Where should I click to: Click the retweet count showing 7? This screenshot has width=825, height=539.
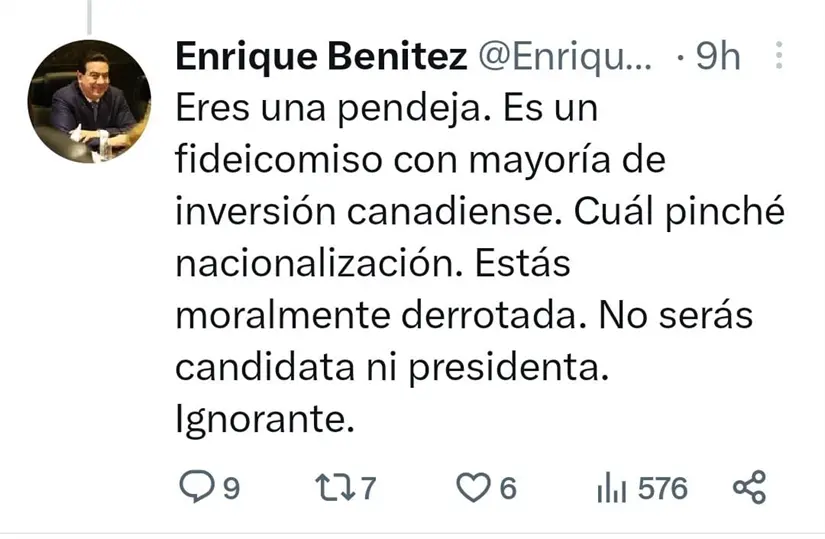click(x=367, y=489)
